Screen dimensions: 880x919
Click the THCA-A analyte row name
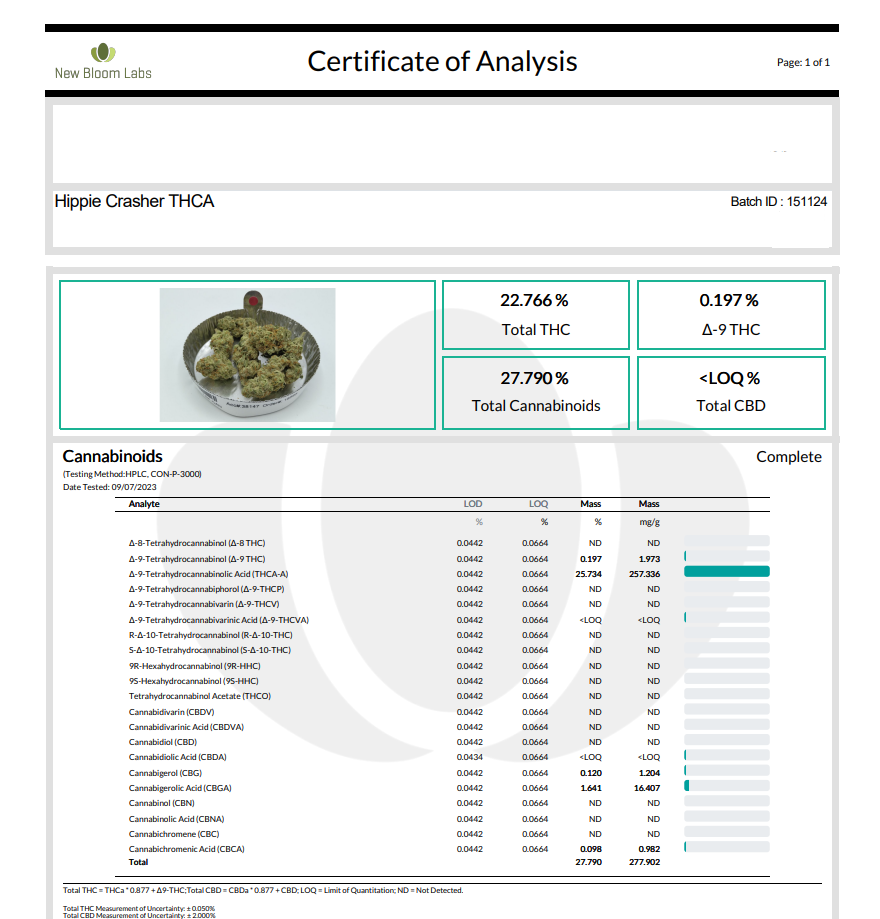pyautogui.click(x=209, y=574)
